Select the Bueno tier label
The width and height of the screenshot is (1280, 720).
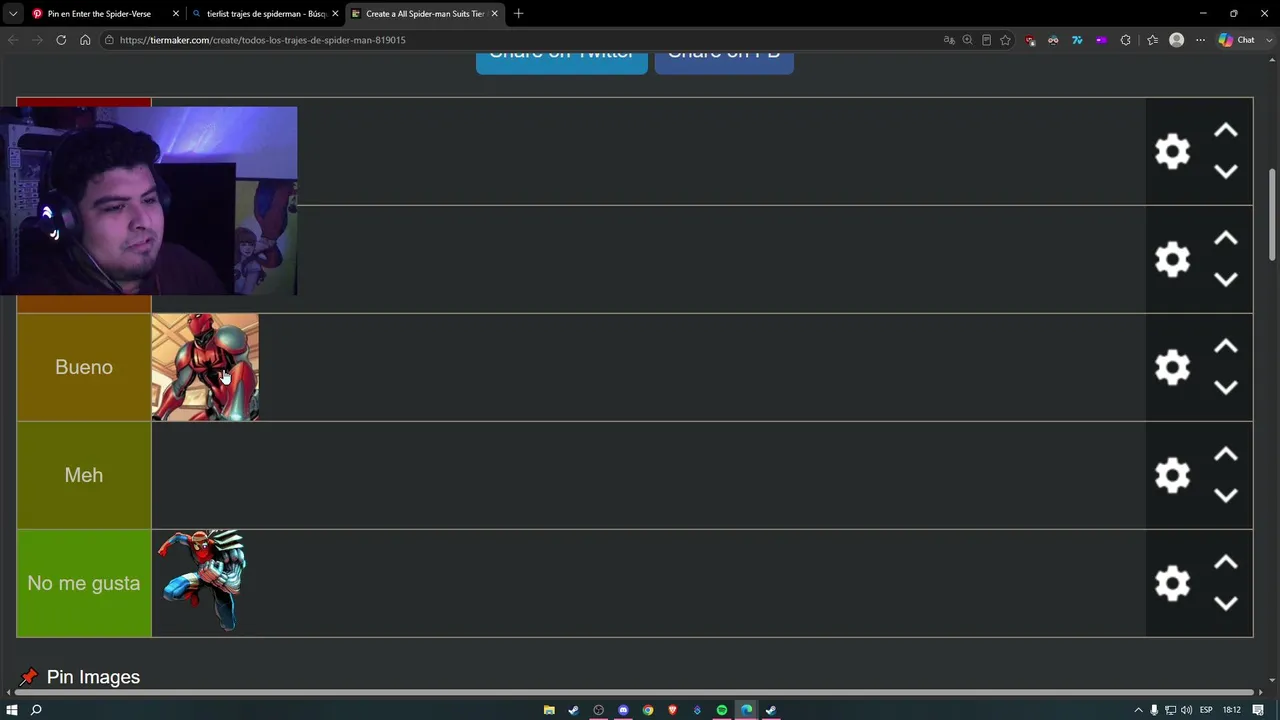pyautogui.click(x=84, y=367)
